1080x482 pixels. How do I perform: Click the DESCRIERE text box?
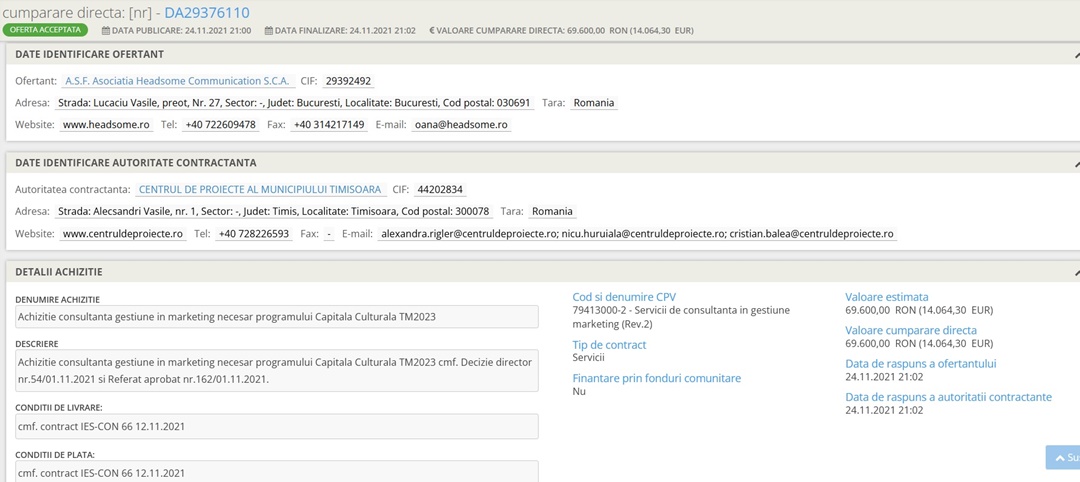pyautogui.click(x=276, y=370)
